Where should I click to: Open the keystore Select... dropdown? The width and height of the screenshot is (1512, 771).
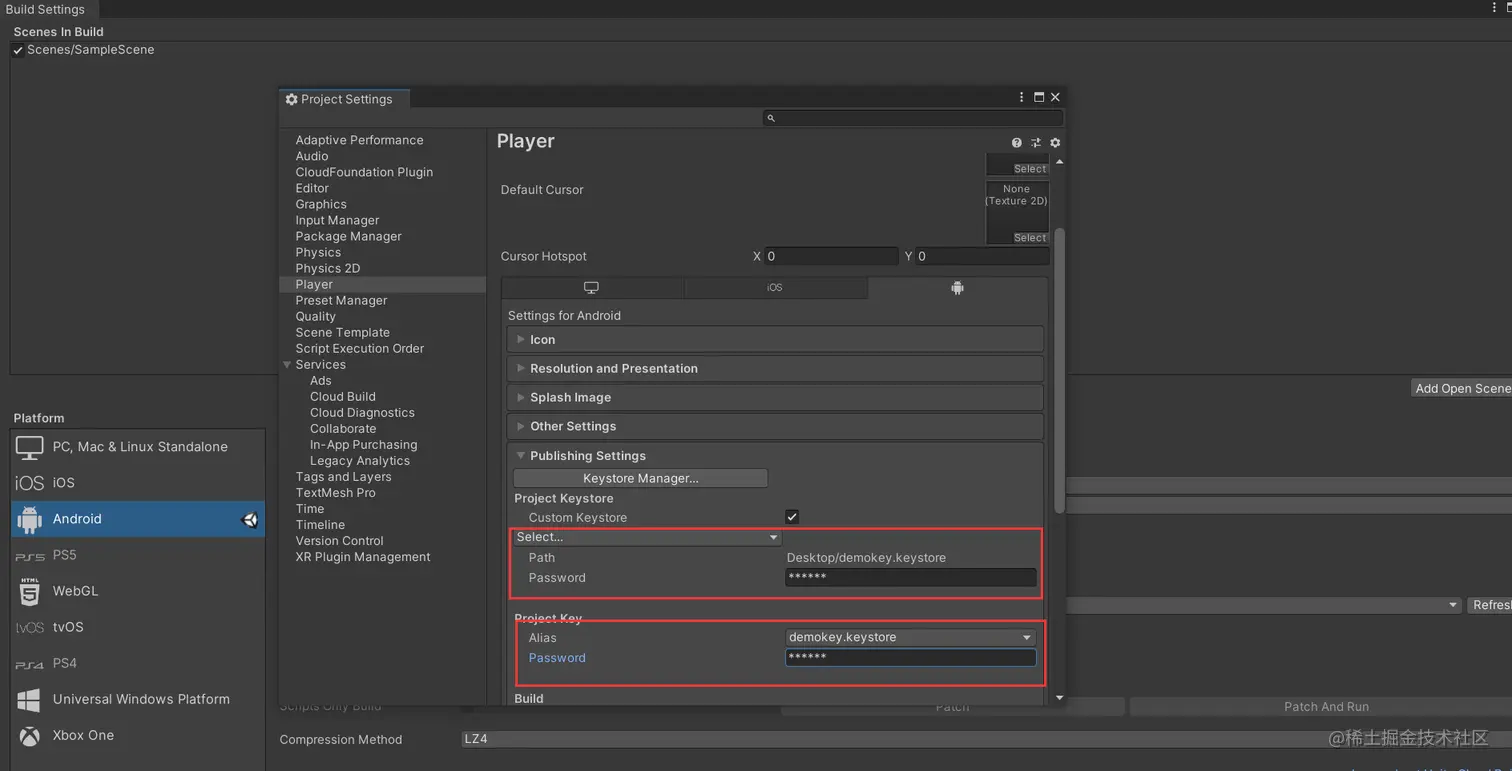coord(647,537)
